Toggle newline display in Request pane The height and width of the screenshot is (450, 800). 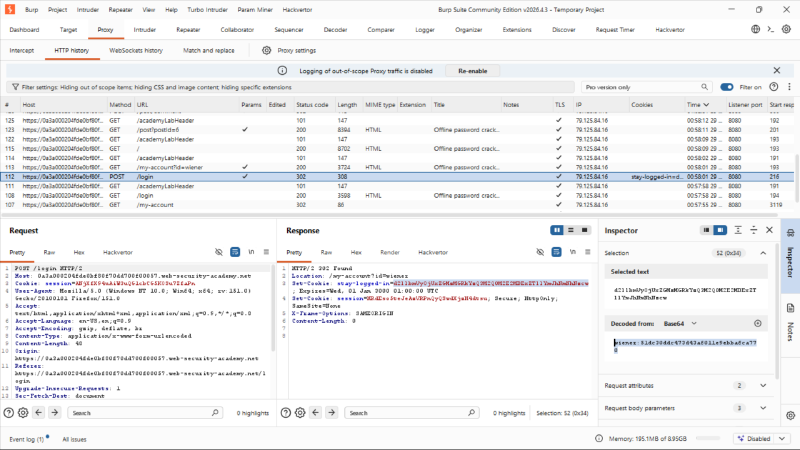[x=251, y=252]
